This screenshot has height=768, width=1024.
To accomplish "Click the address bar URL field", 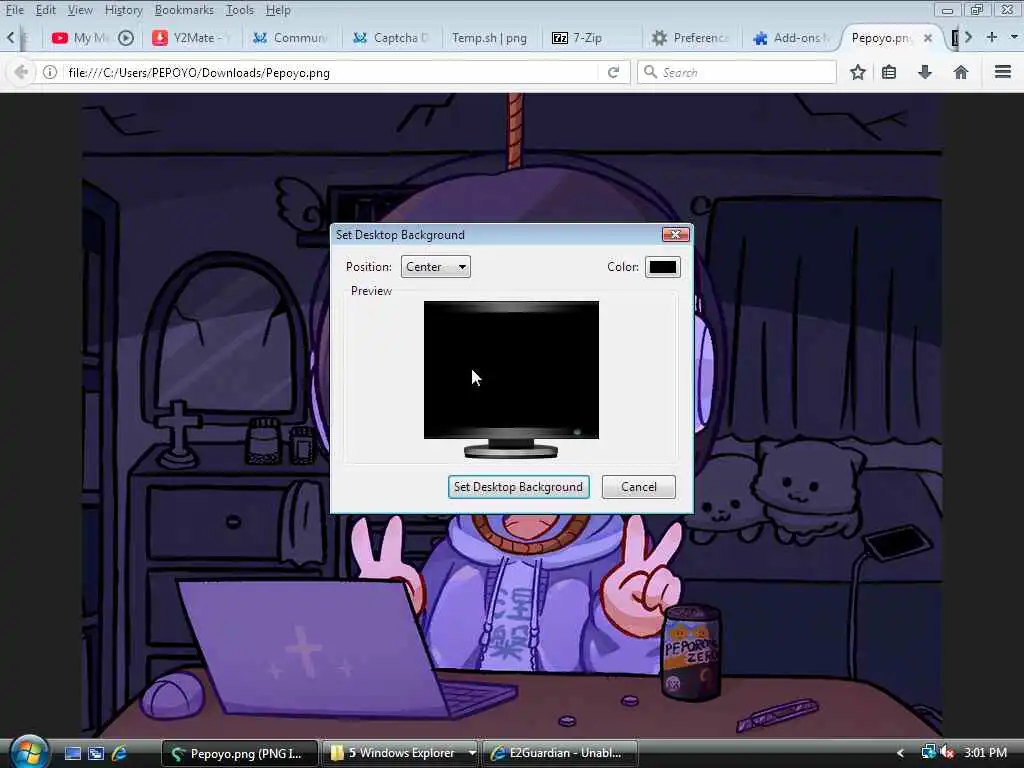I will pyautogui.click(x=330, y=72).
